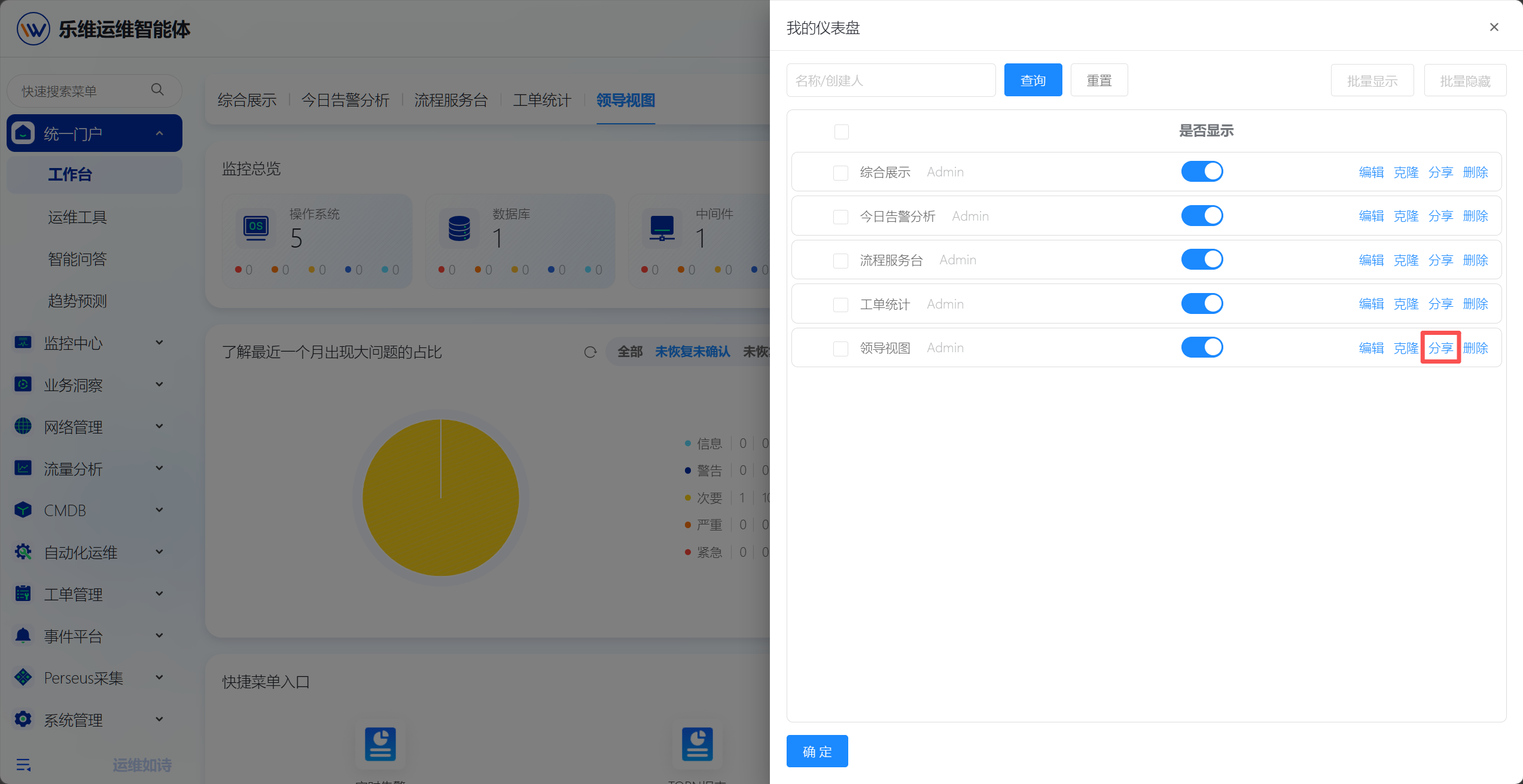The image size is (1523, 784).
Task: Toggle display switch for 综合展示
Action: [1202, 172]
